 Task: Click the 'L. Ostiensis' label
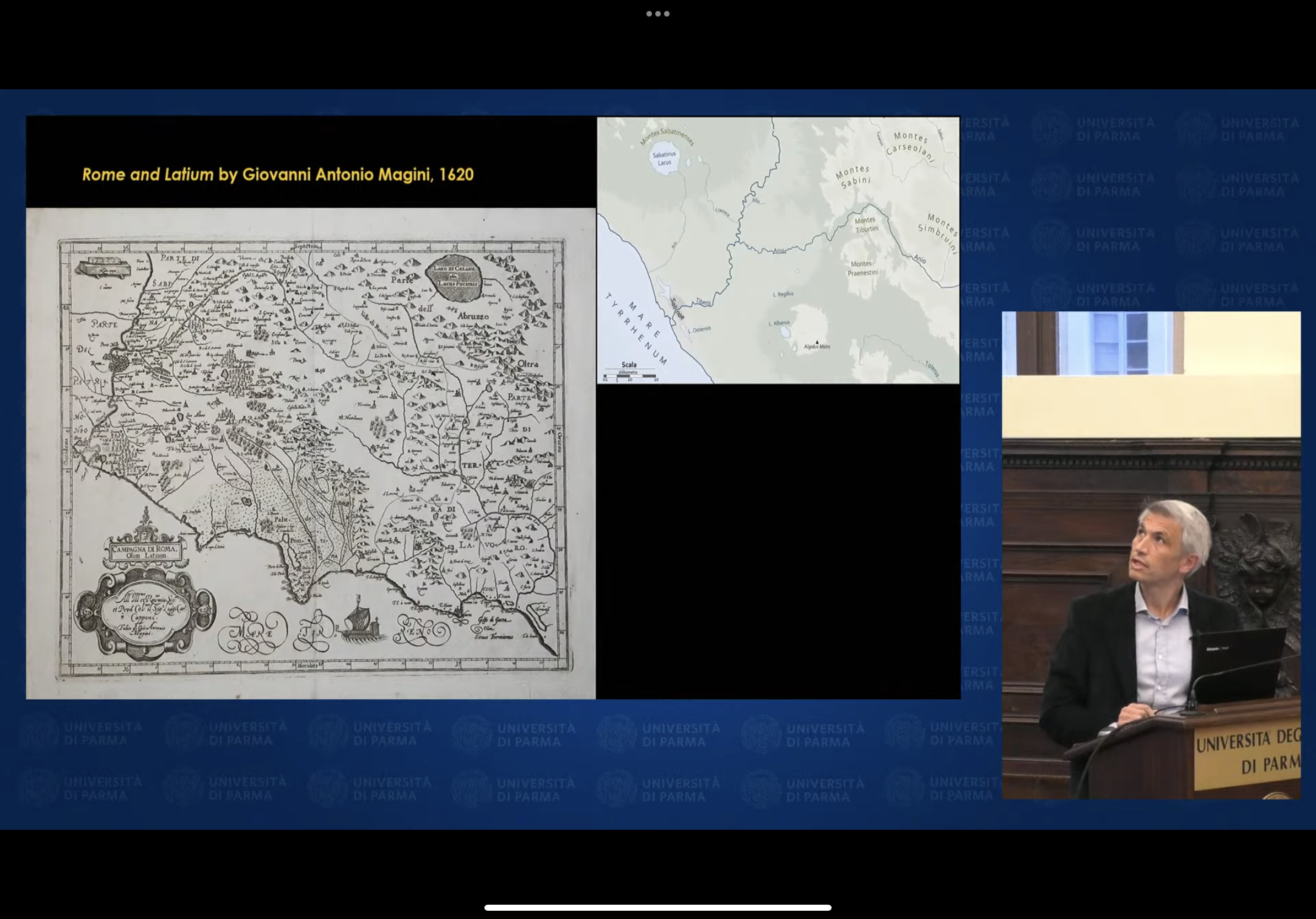pos(699,330)
